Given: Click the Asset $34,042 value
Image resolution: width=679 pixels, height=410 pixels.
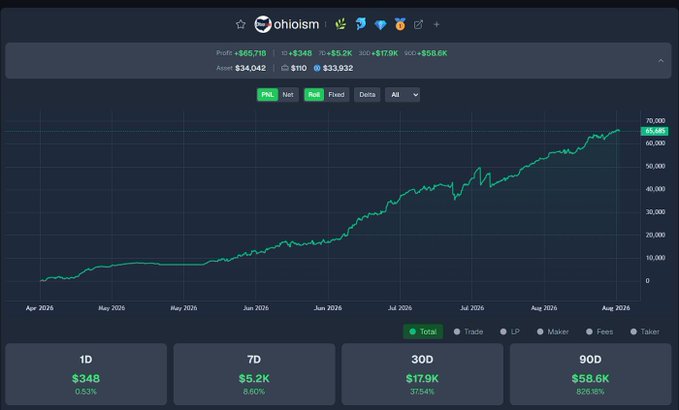Looking at the screenshot, I should coord(250,68).
